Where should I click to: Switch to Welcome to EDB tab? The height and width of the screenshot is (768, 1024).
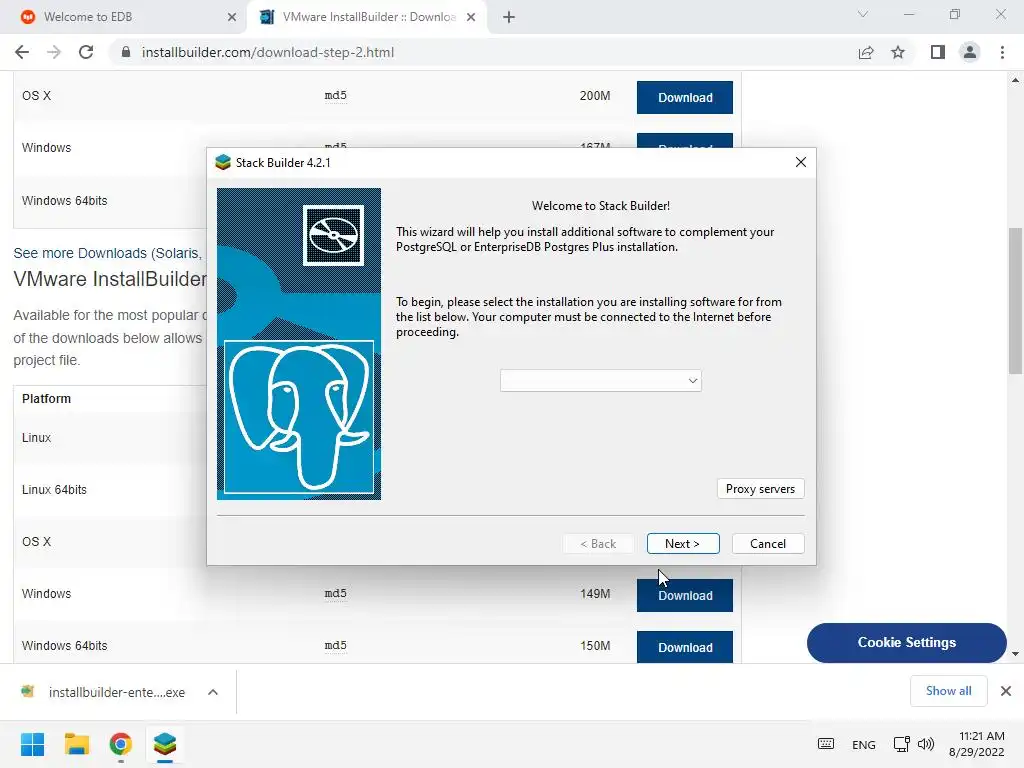124,17
